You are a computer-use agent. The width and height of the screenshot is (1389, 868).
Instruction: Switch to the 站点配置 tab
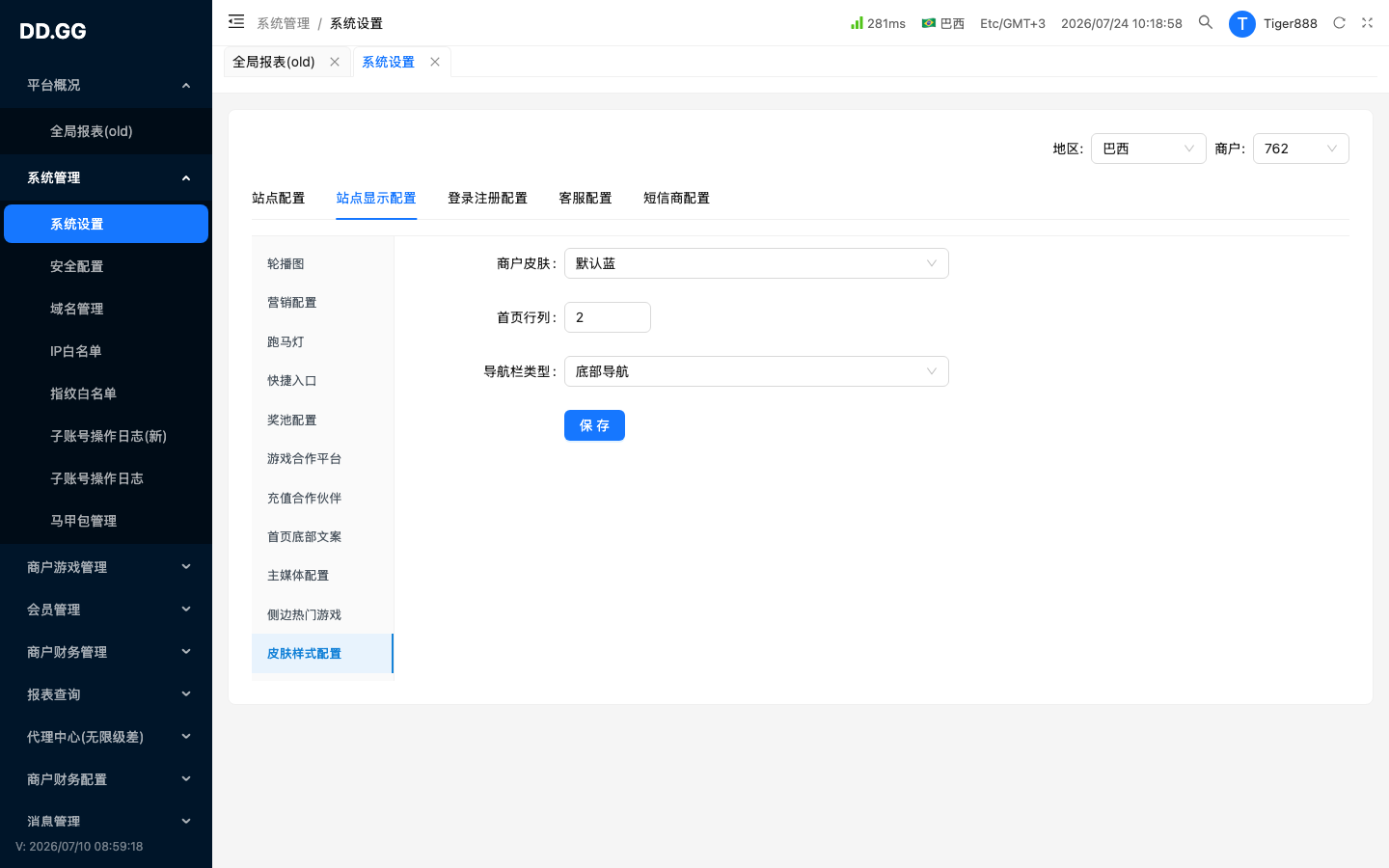[278, 198]
